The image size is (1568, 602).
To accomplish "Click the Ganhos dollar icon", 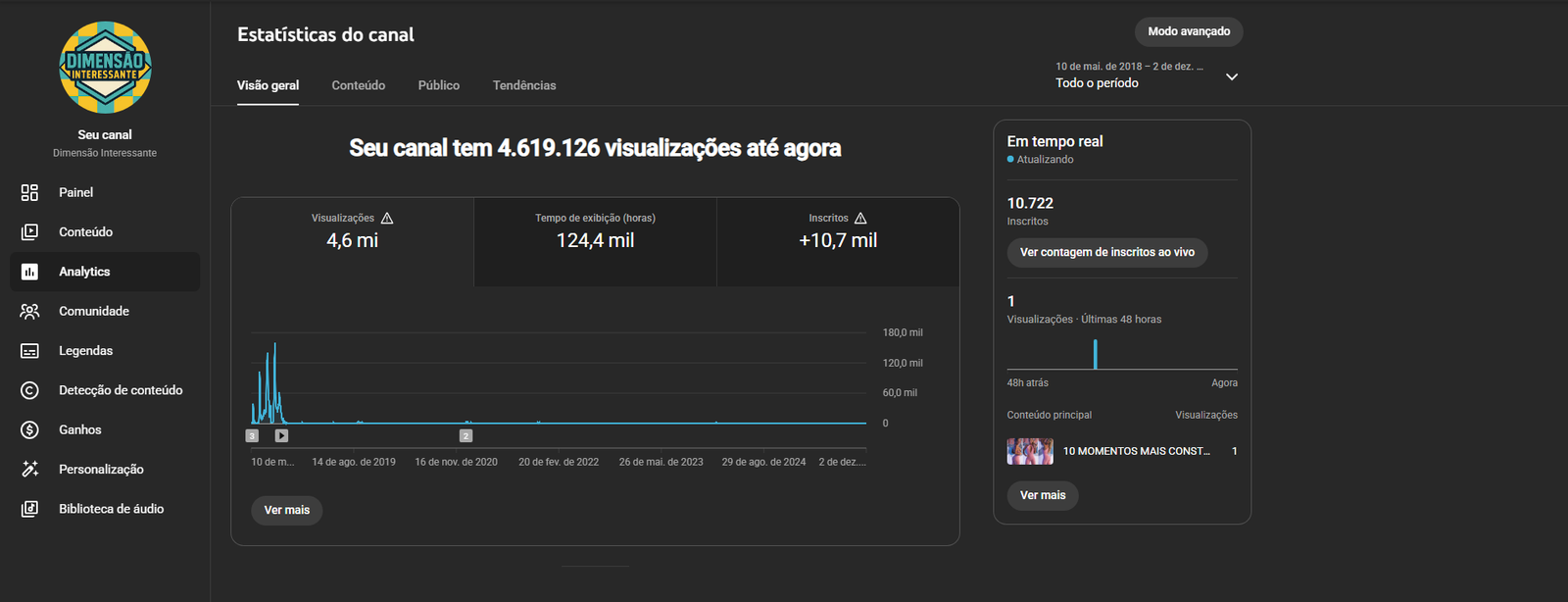I will [x=29, y=430].
